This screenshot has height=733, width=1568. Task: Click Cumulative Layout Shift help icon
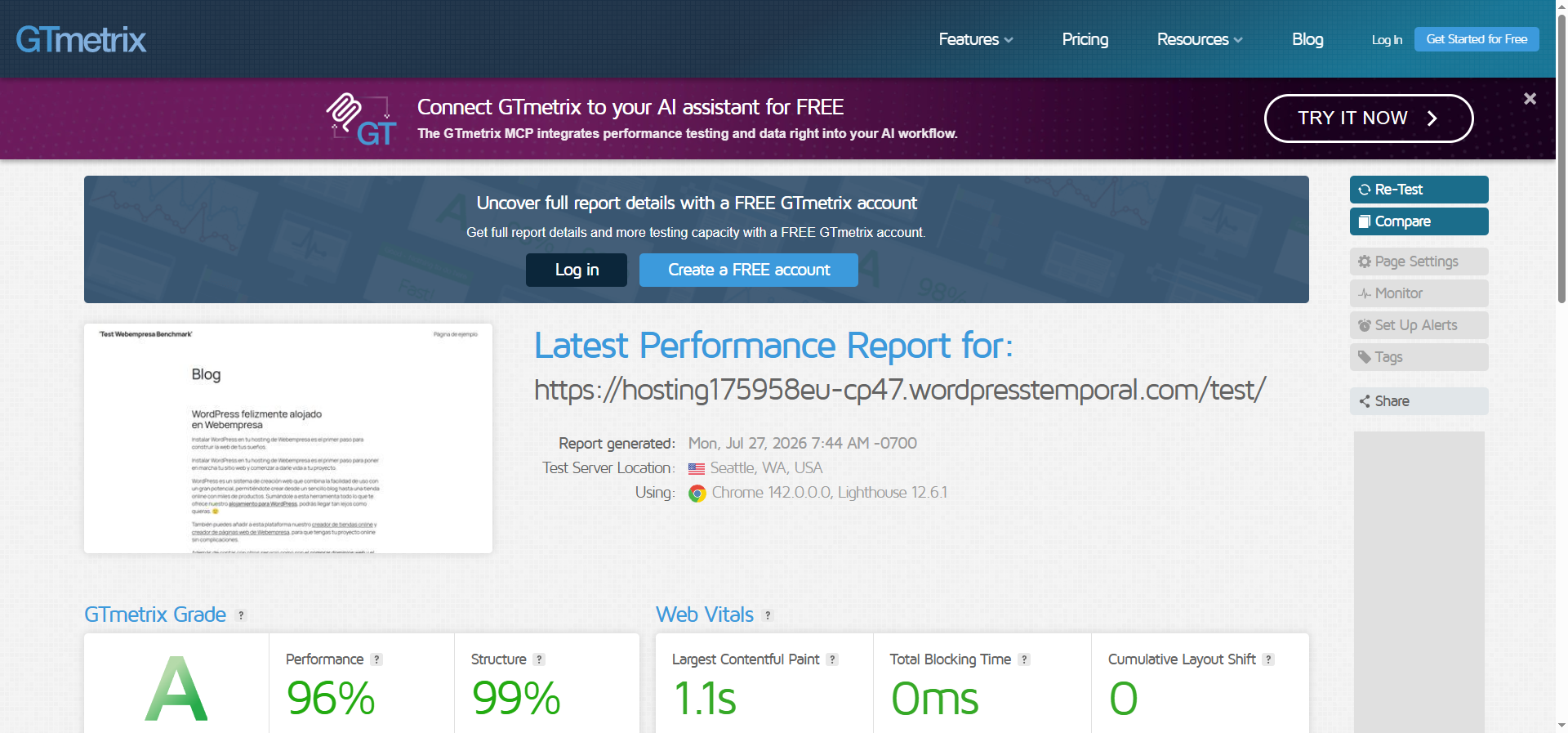[x=1268, y=659]
